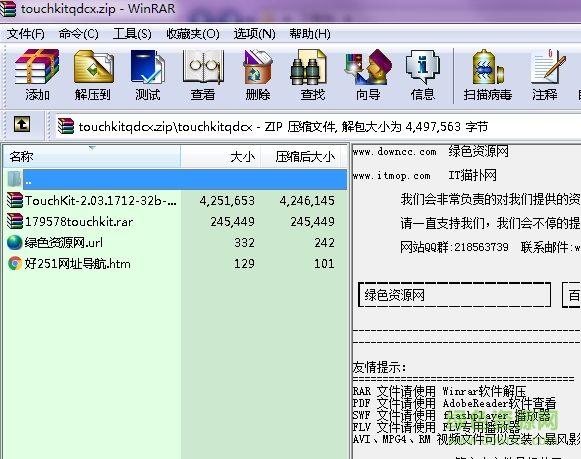The image size is (581, 459).
Task: Open the 查看 (View) tool
Action: 203,75
